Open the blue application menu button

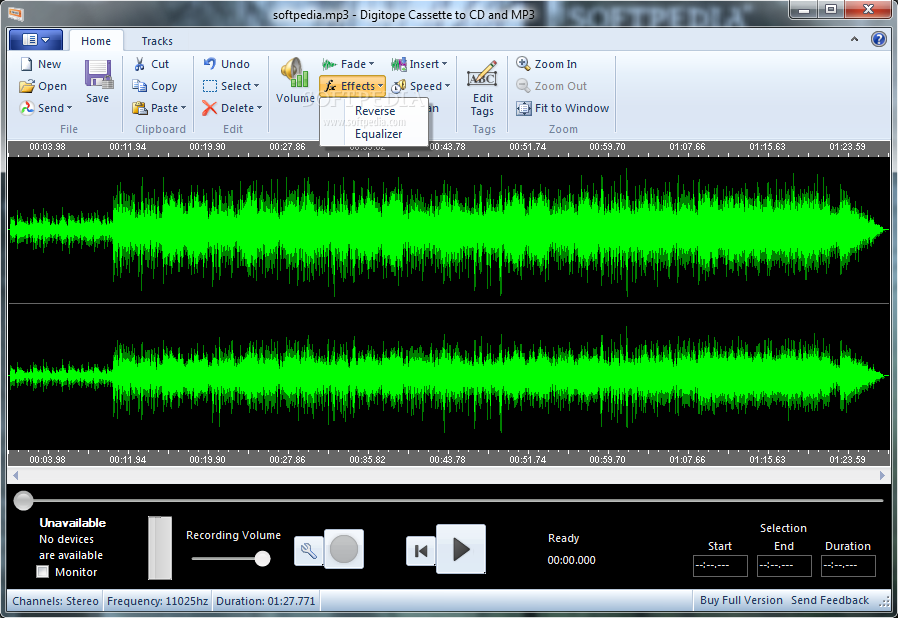[36, 40]
